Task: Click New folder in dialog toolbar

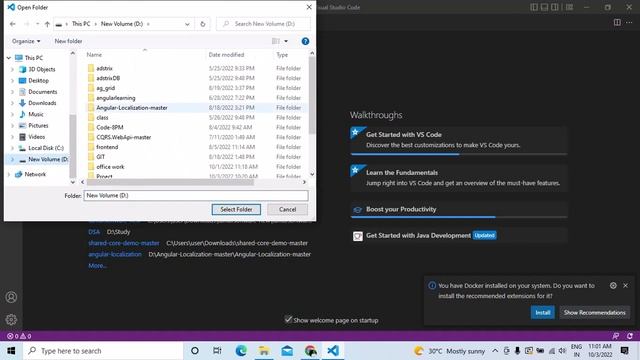Action: [x=68, y=41]
